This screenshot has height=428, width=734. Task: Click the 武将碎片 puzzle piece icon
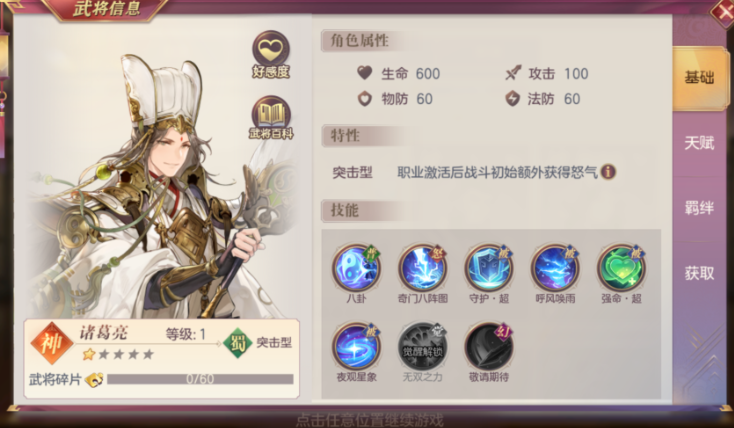94,379
